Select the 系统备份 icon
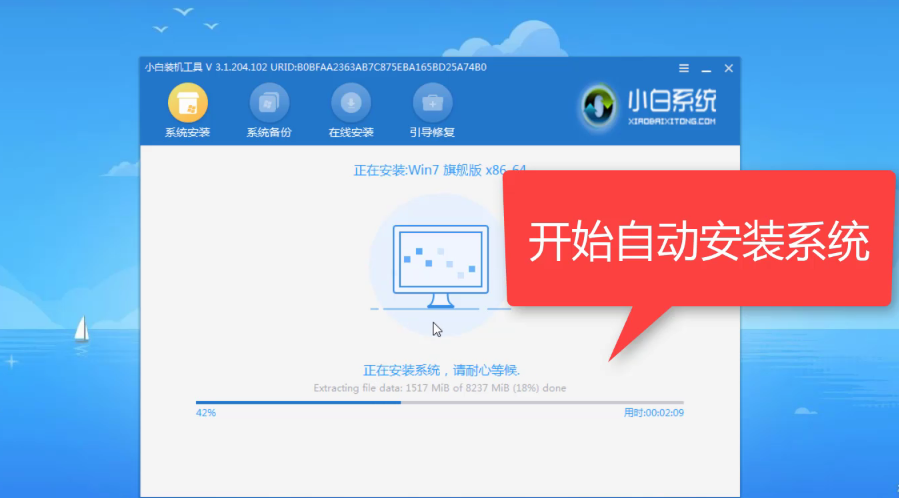This screenshot has width=899, height=498. click(269, 103)
